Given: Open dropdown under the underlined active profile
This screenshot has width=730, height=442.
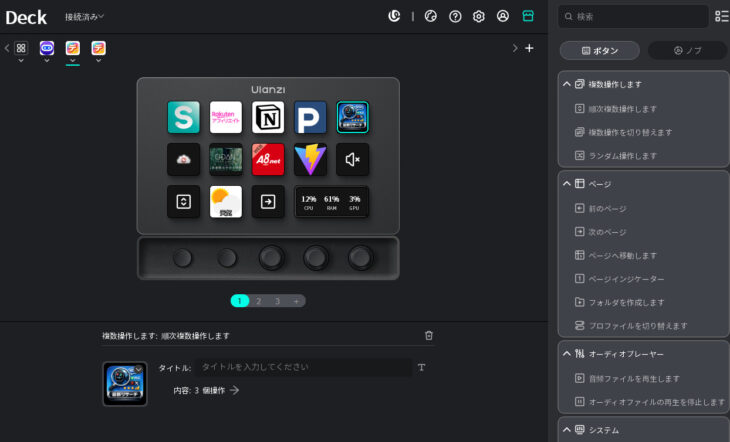Looking at the screenshot, I should coord(73,61).
